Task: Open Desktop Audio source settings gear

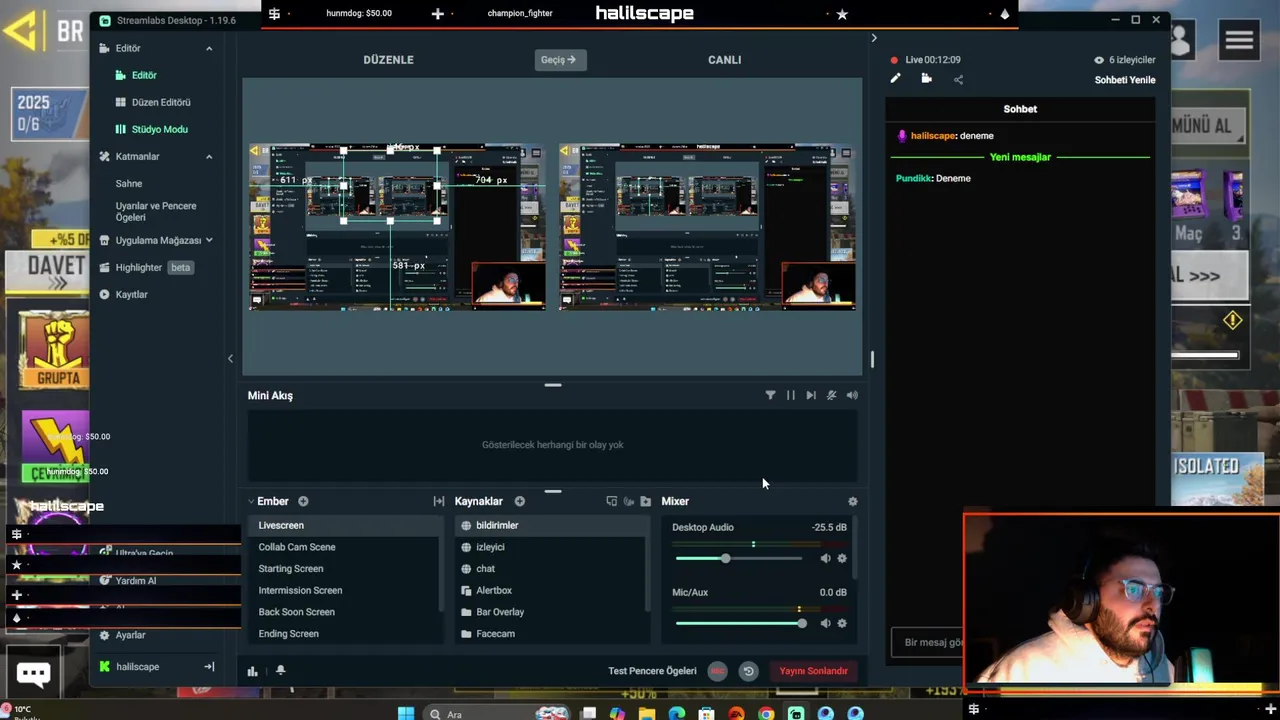Action: click(842, 558)
